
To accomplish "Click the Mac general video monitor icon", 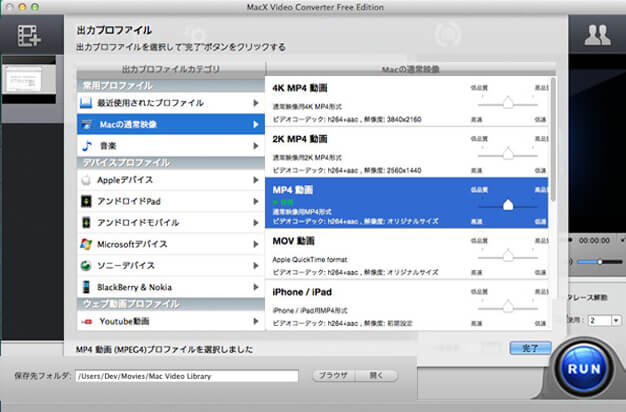I will (86, 125).
